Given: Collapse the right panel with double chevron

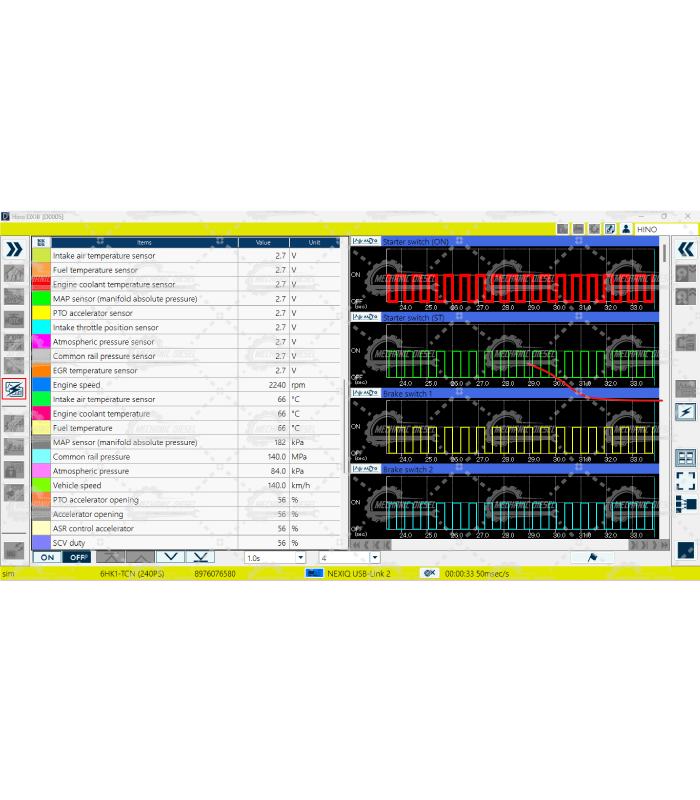Looking at the screenshot, I should [x=686, y=249].
